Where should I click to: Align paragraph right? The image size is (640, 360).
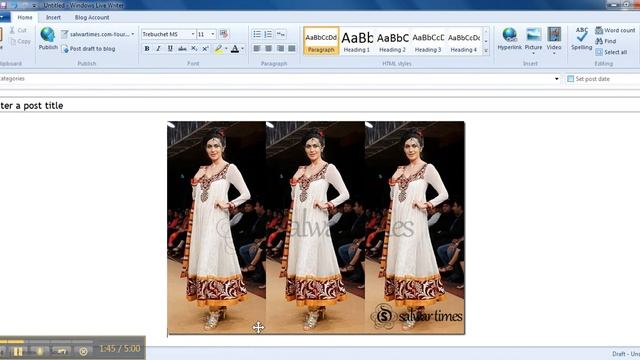click(280, 49)
